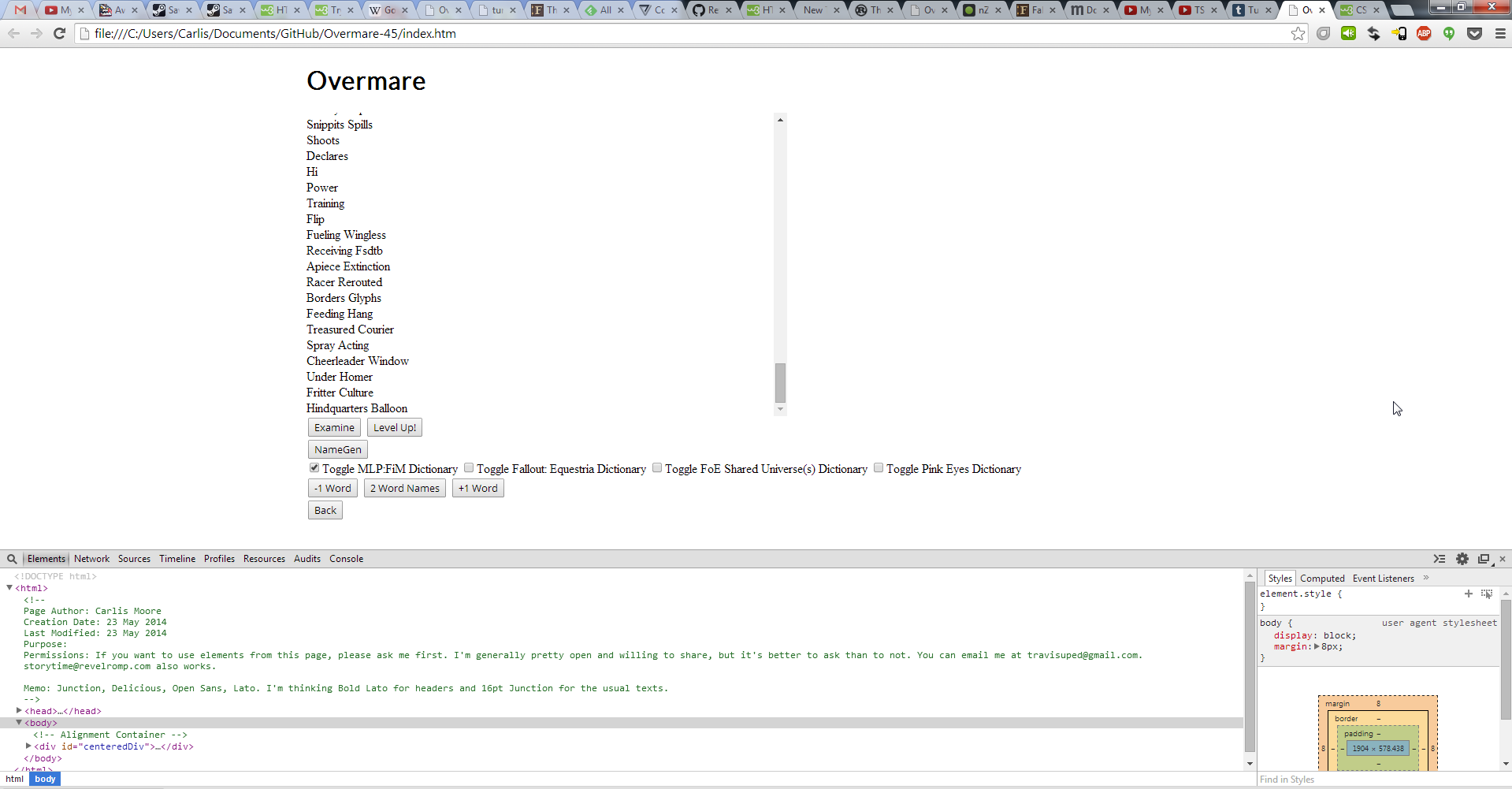This screenshot has width=1512, height=789.
Task: Enable Toggle Pink Eyes Dictionary checkbox
Action: (x=879, y=468)
